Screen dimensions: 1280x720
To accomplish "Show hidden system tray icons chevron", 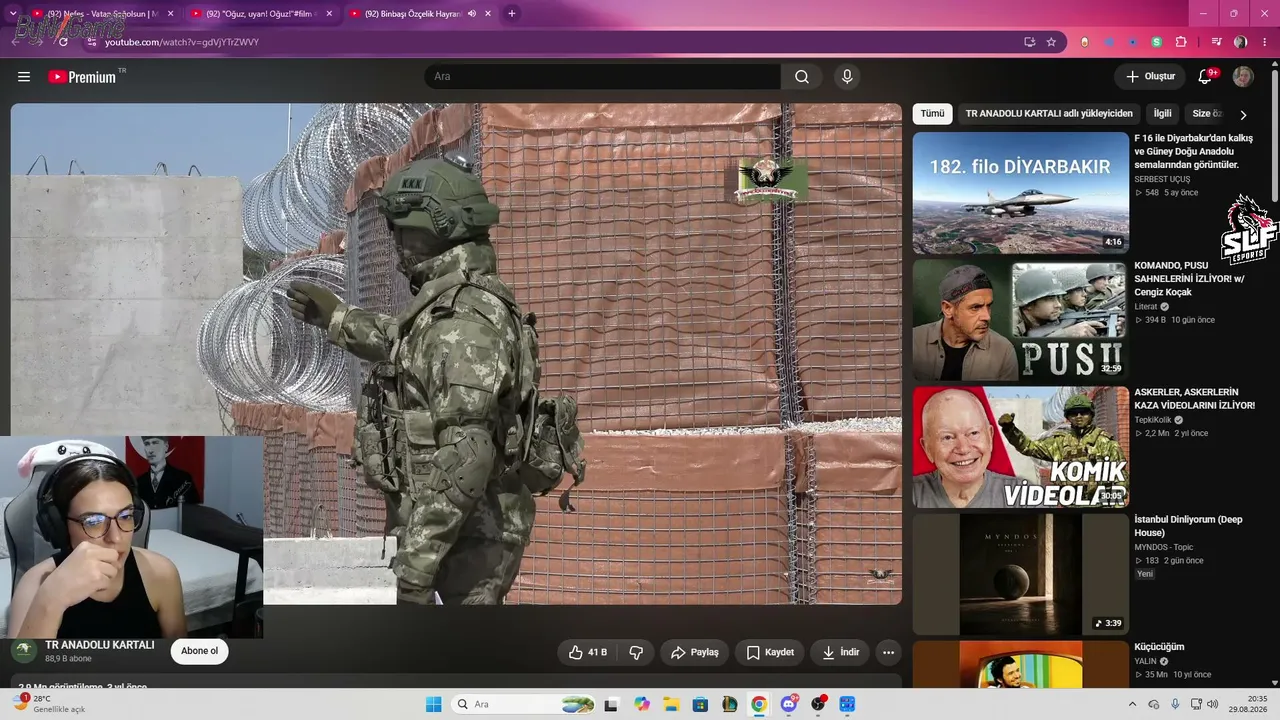I will pyautogui.click(x=1133, y=704).
